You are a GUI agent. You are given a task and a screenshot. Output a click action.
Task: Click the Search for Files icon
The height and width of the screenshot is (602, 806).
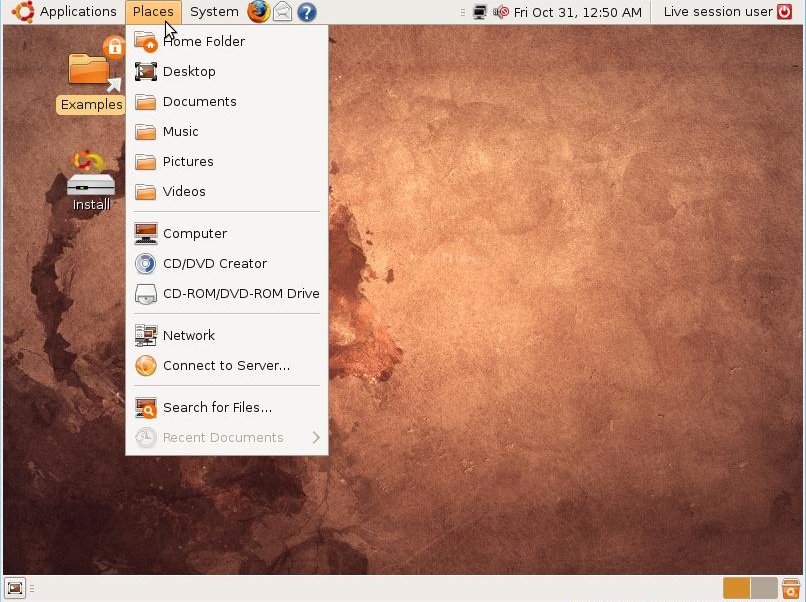tap(145, 408)
